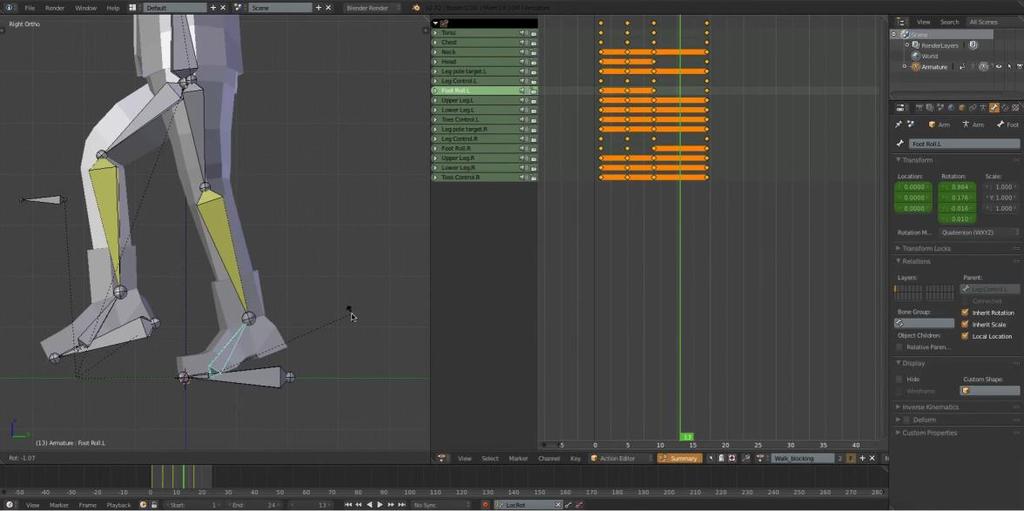Toggle the auto-keyframe record button
Image resolution: width=1024 pixels, height=511 pixels.
click(x=485, y=505)
